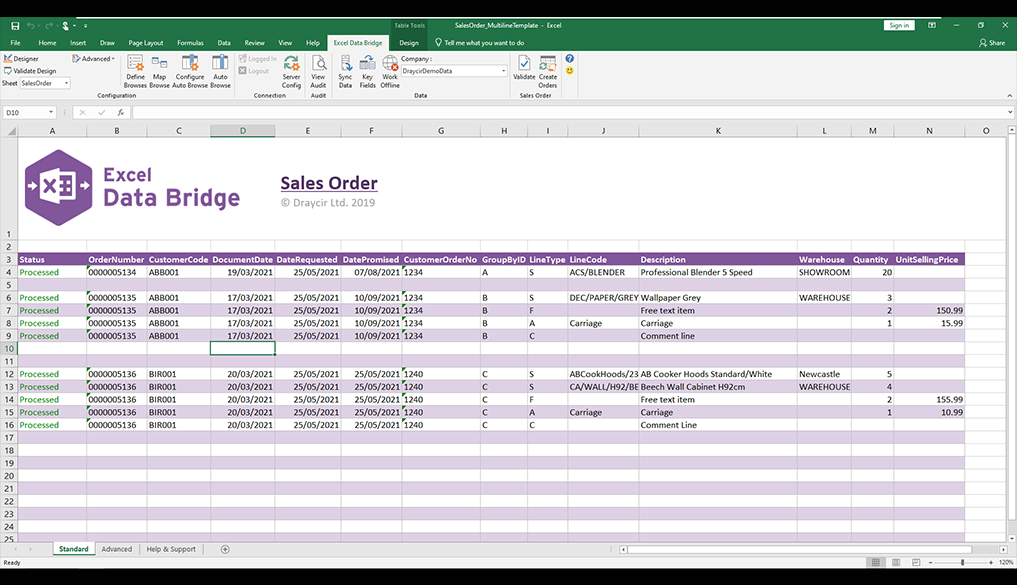Image resolution: width=1017 pixels, height=585 pixels.
Task: Click the Enter formula checkmark icon
Action: (102, 112)
